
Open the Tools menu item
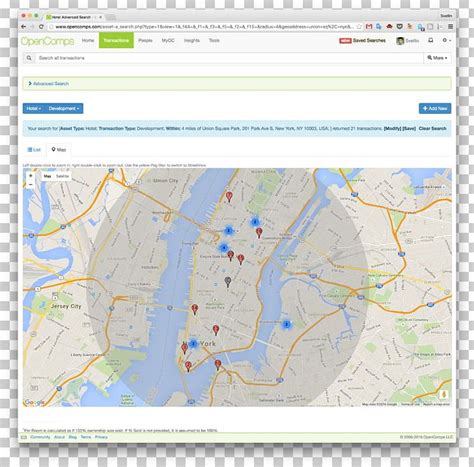pyautogui.click(x=214, y=40)
